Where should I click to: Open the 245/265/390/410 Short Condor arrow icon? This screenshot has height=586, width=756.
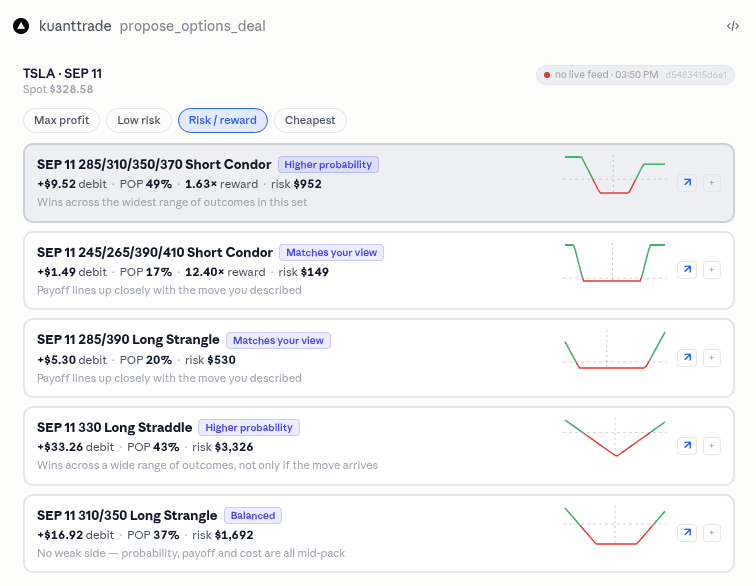(x=687, y=270)
